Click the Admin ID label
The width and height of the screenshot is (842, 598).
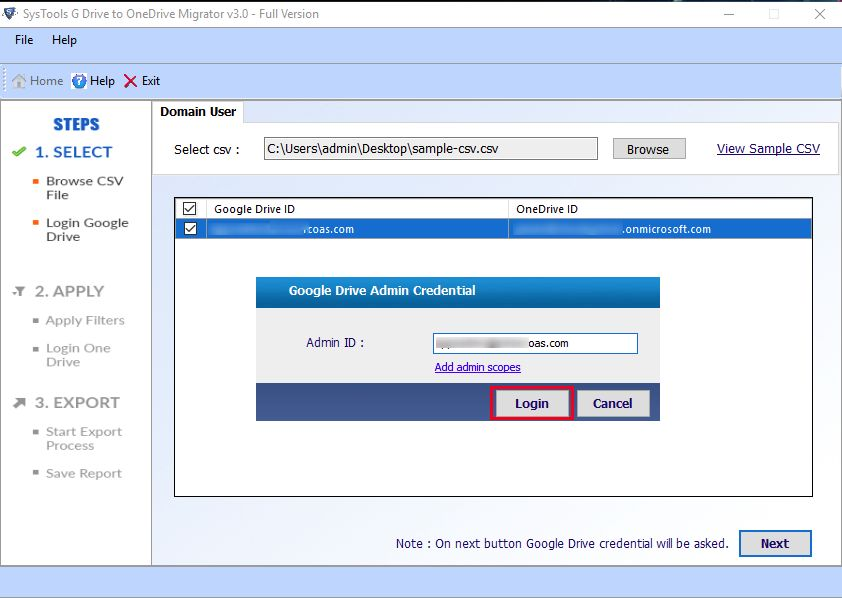pos(335,342)
